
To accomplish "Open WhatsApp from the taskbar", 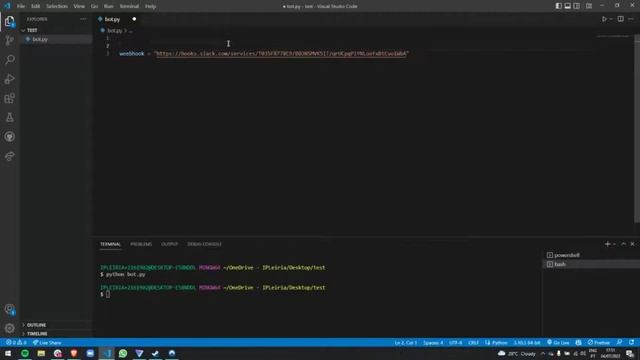I will 123,353.
